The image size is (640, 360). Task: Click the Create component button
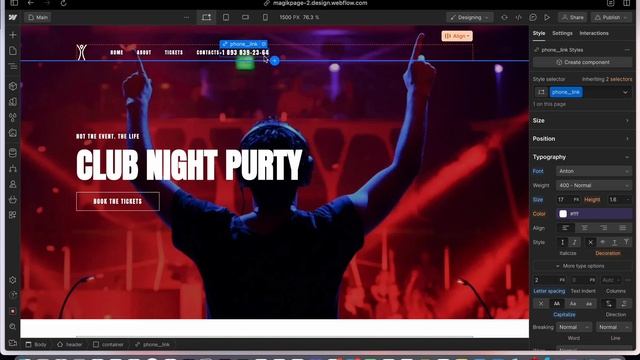coord(582,62)
